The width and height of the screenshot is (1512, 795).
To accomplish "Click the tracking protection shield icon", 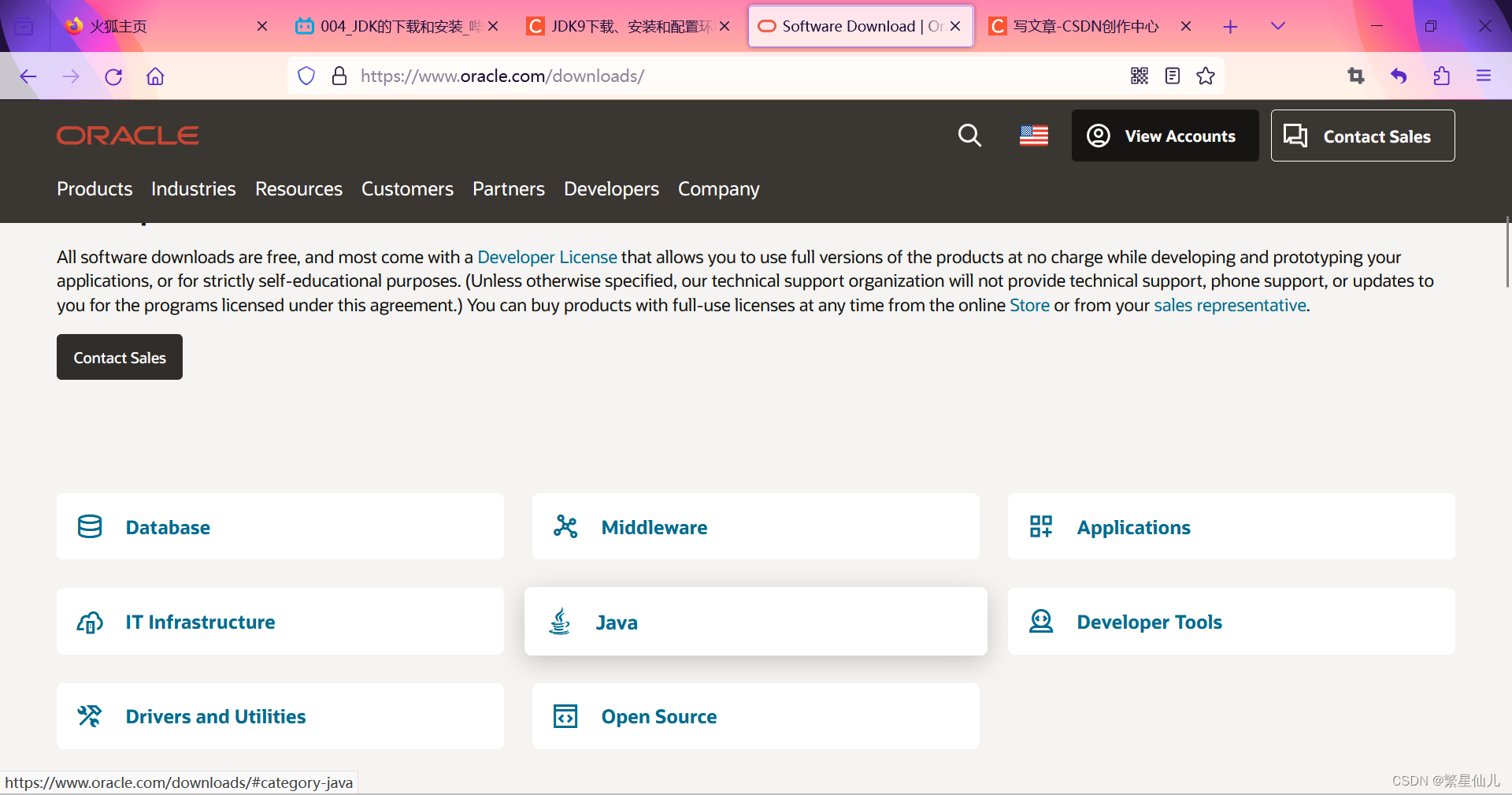I will click(306, 76).
